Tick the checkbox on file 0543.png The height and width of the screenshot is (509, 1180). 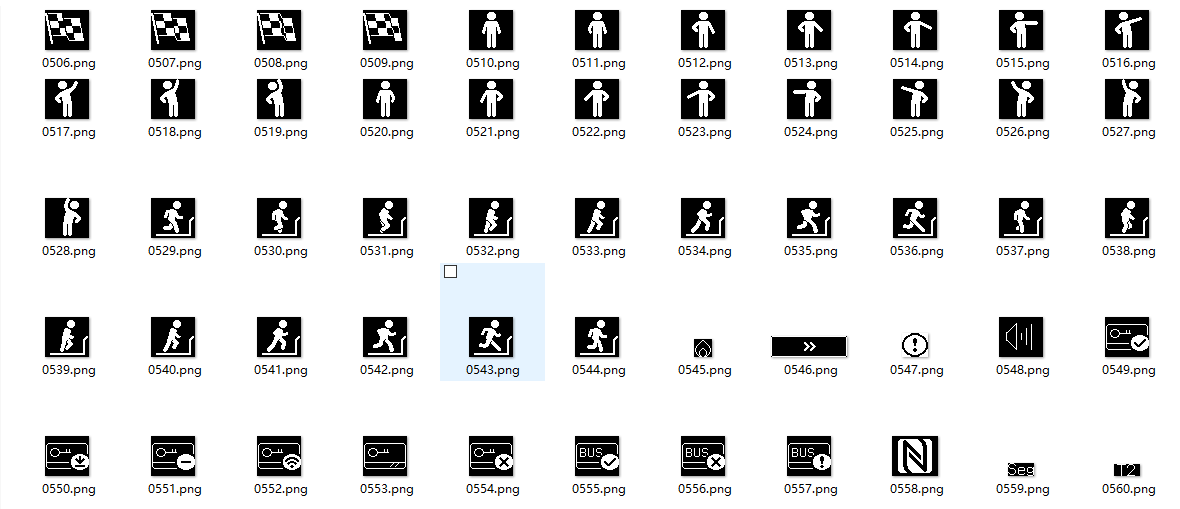pos(450,272)
